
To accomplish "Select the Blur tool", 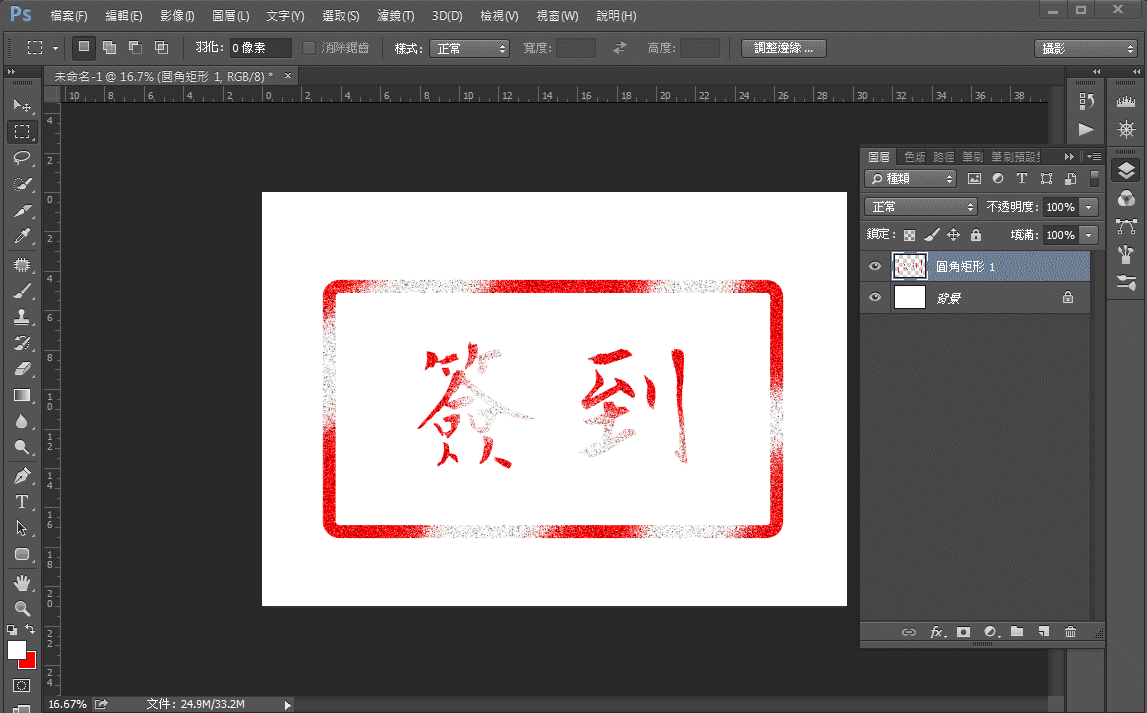I will [x=22, y=422].
